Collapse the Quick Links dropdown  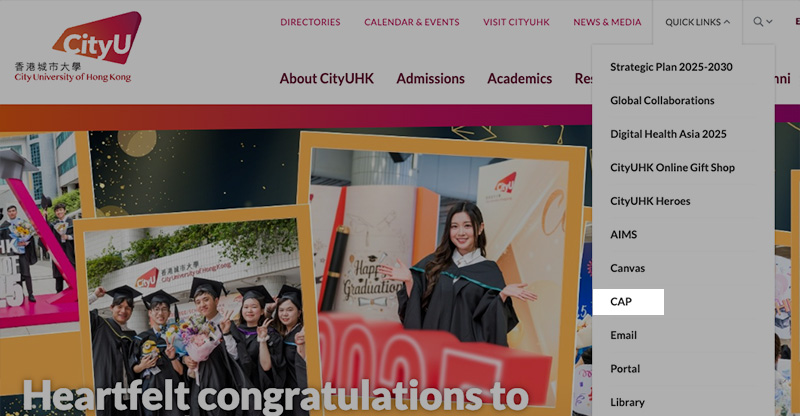[697, 22]
